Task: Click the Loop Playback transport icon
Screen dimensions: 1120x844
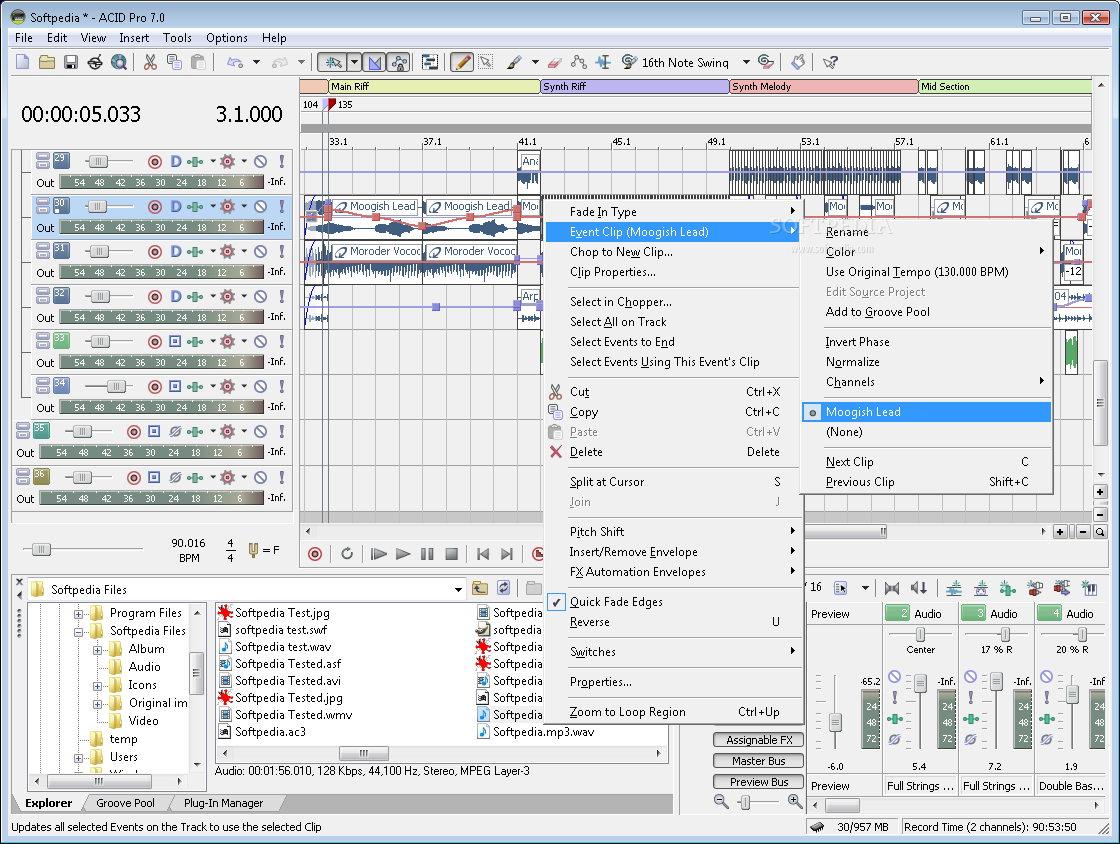Action: 347,553
